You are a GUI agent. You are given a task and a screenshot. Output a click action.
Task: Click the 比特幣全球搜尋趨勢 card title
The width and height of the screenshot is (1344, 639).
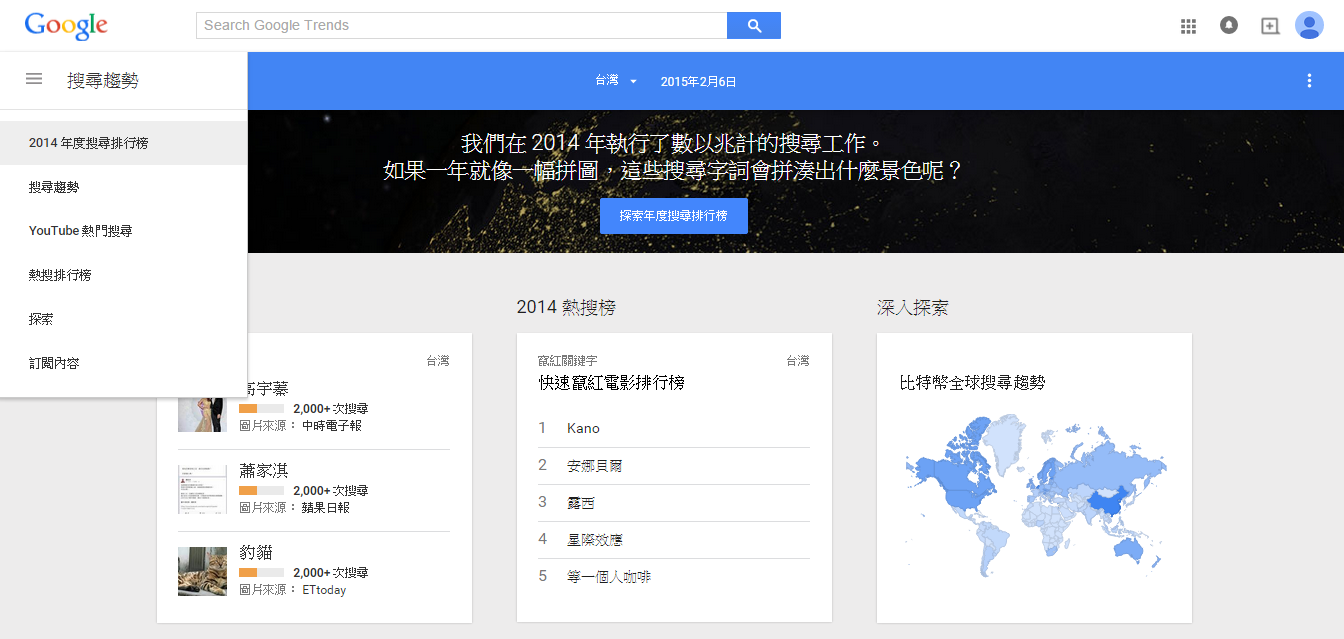[x=972, y=383]
